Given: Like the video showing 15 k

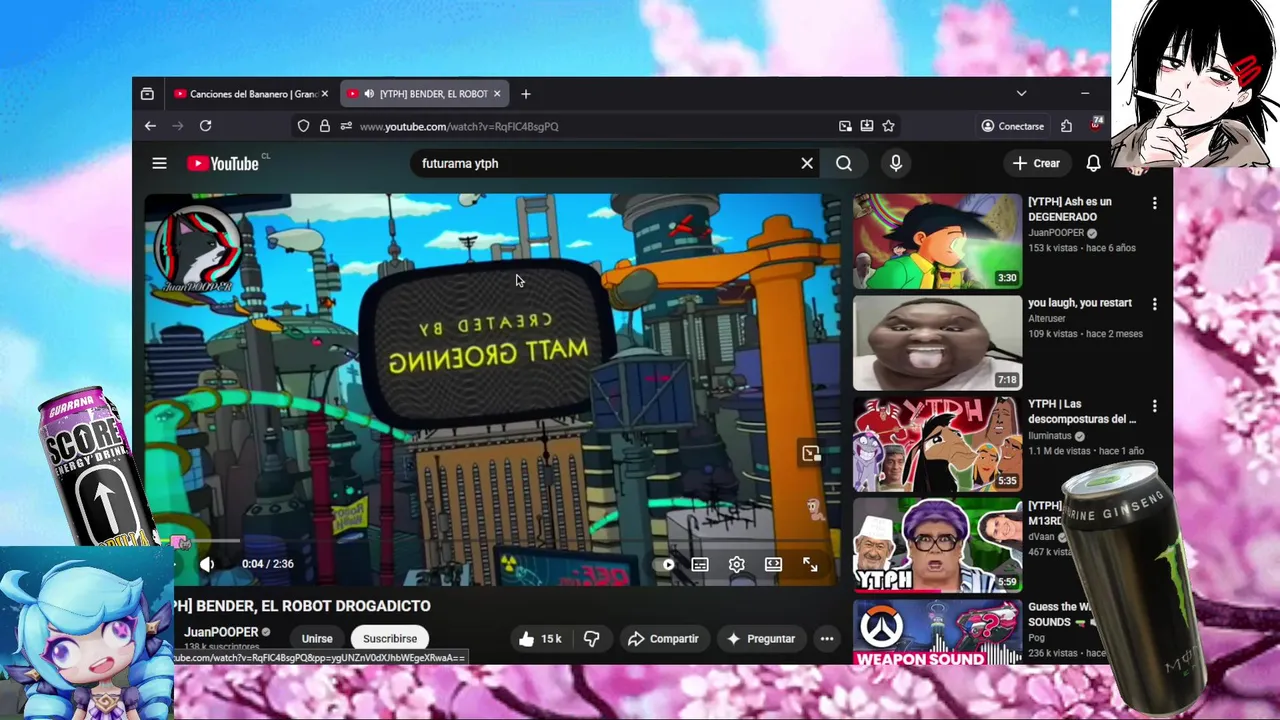Looking at the screenshot, I should point(539,639).
